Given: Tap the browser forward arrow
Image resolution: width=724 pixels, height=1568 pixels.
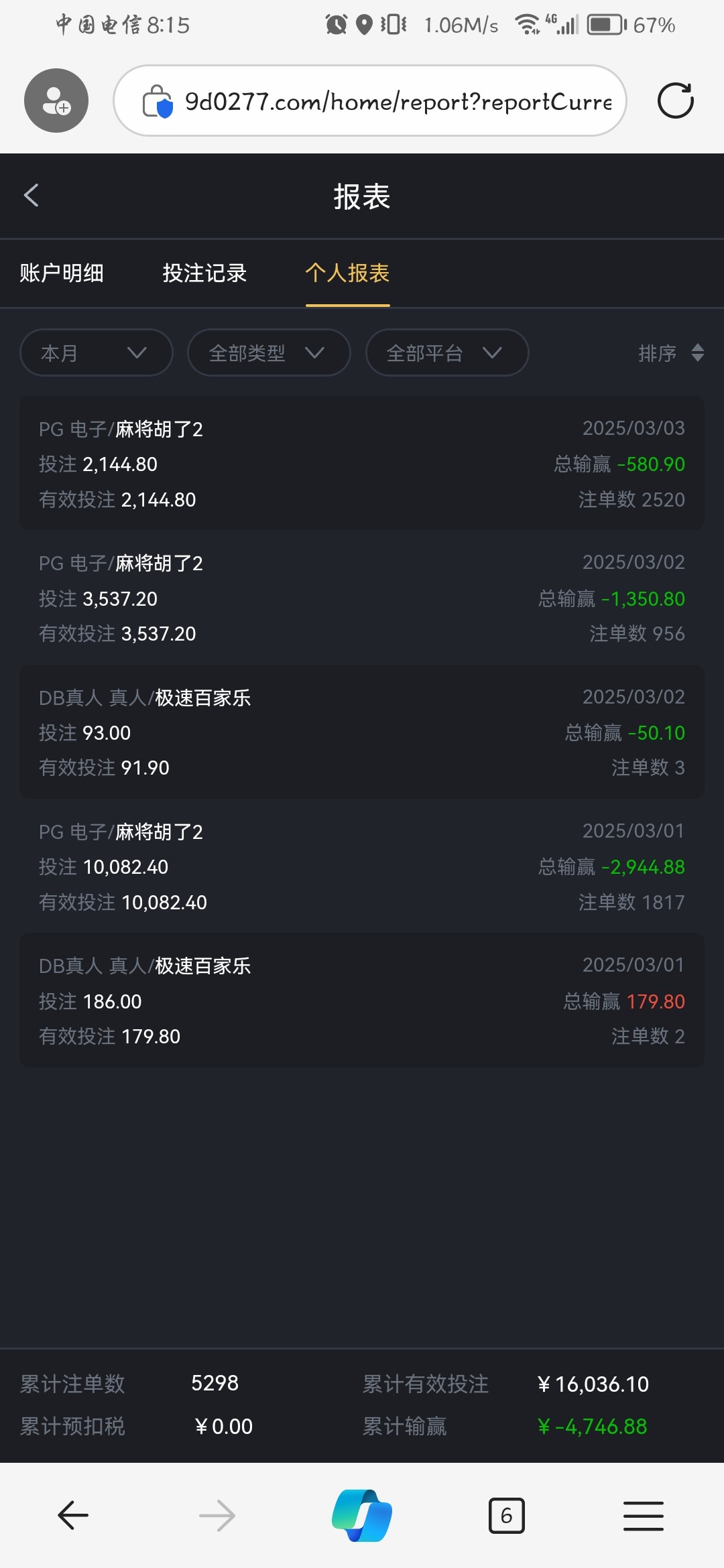Looking at the screenshot, I should click(x=217, y=1515).
